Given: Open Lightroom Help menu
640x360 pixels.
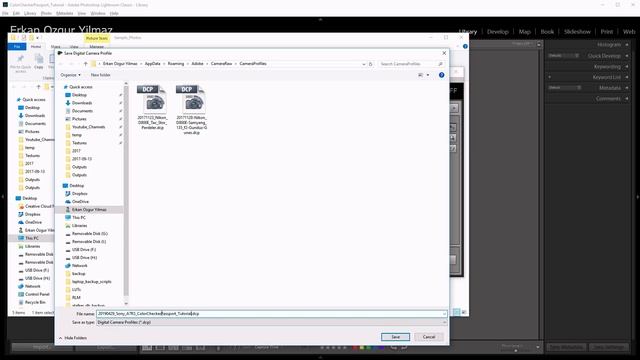Looking at the screenshot, I should pyautogui.click(x=114, y=13).
